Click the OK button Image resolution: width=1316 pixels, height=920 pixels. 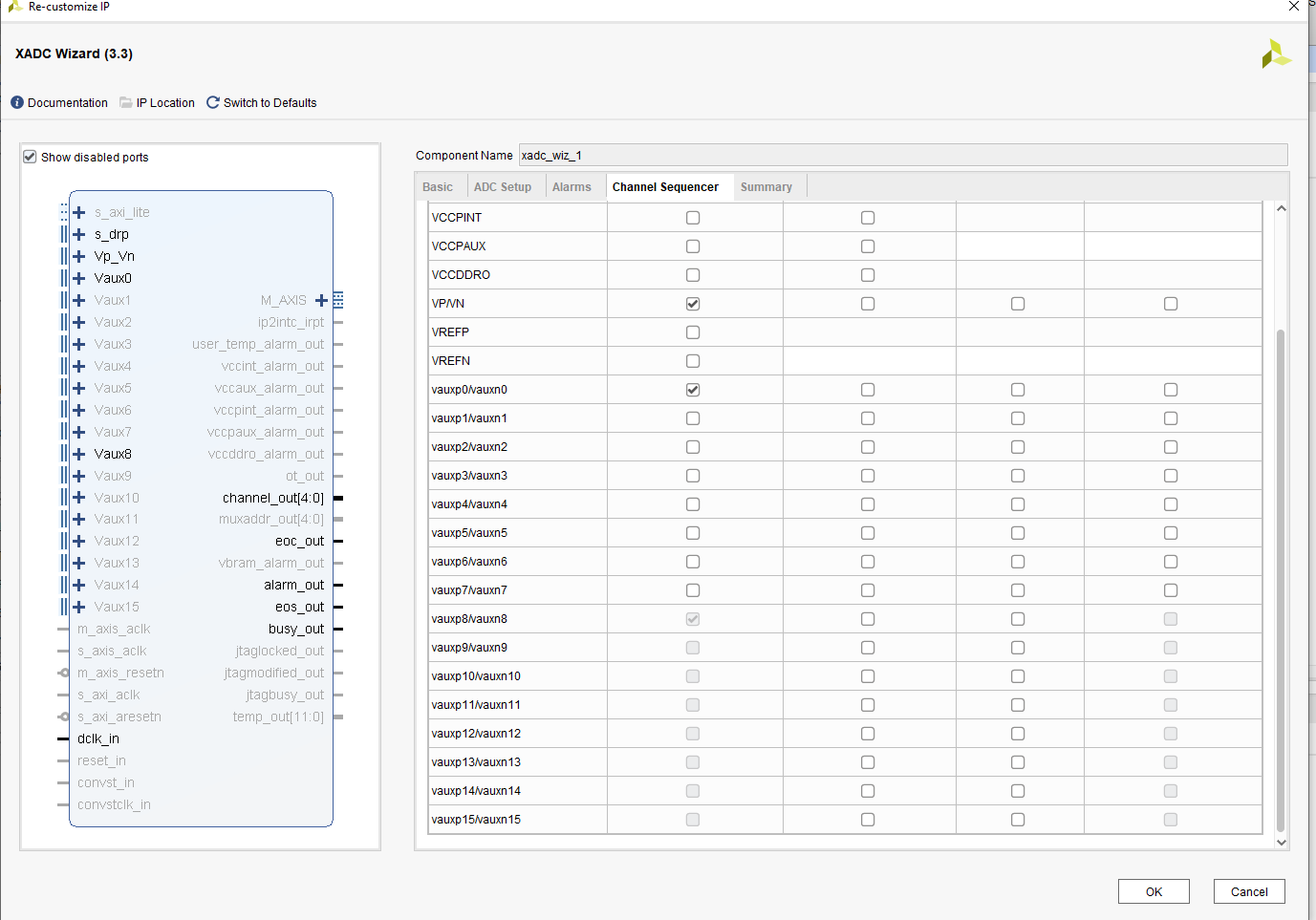[x=1154, y=891]
